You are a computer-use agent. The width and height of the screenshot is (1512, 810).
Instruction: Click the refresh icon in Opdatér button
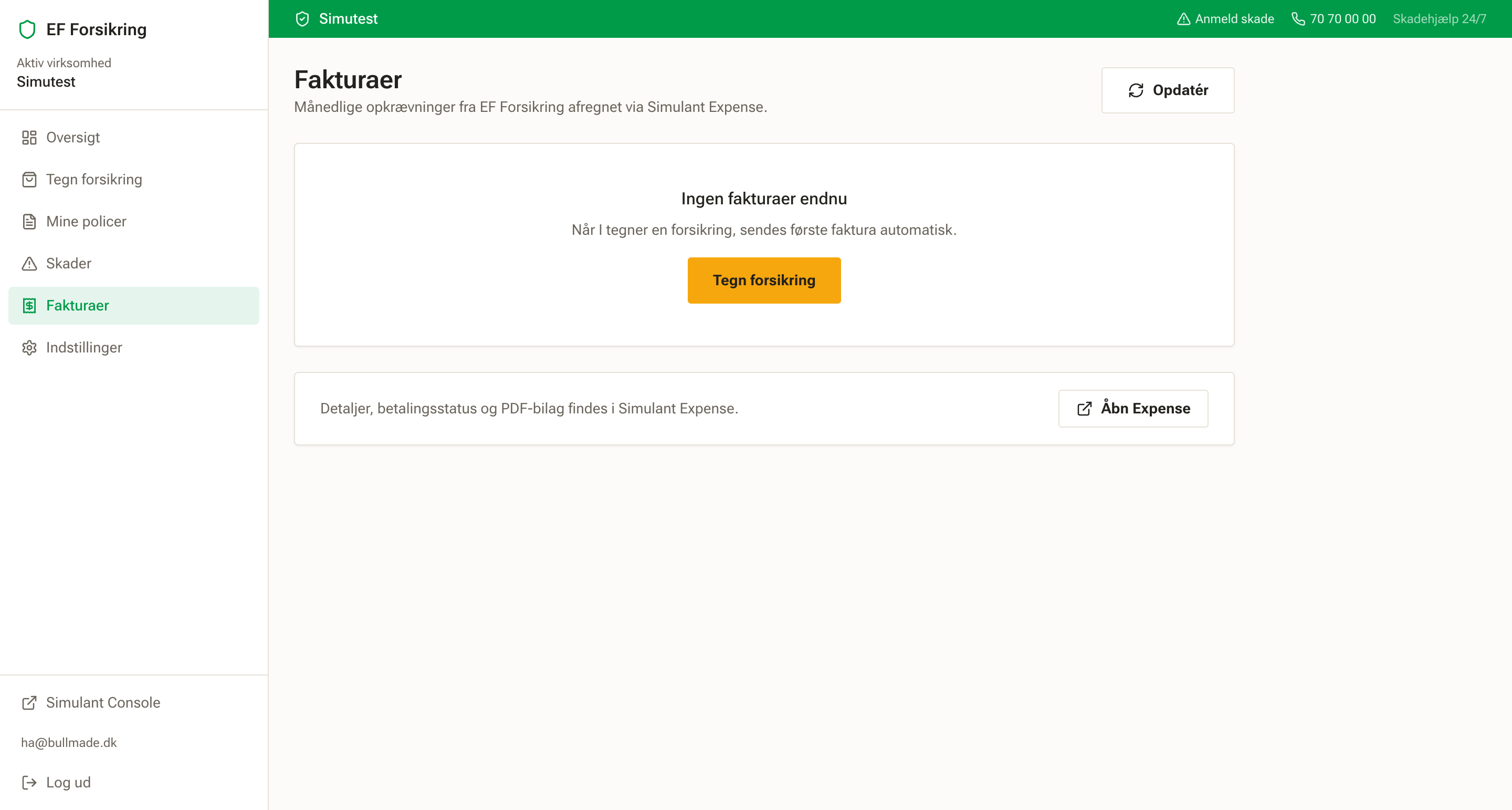point(1136,90)
